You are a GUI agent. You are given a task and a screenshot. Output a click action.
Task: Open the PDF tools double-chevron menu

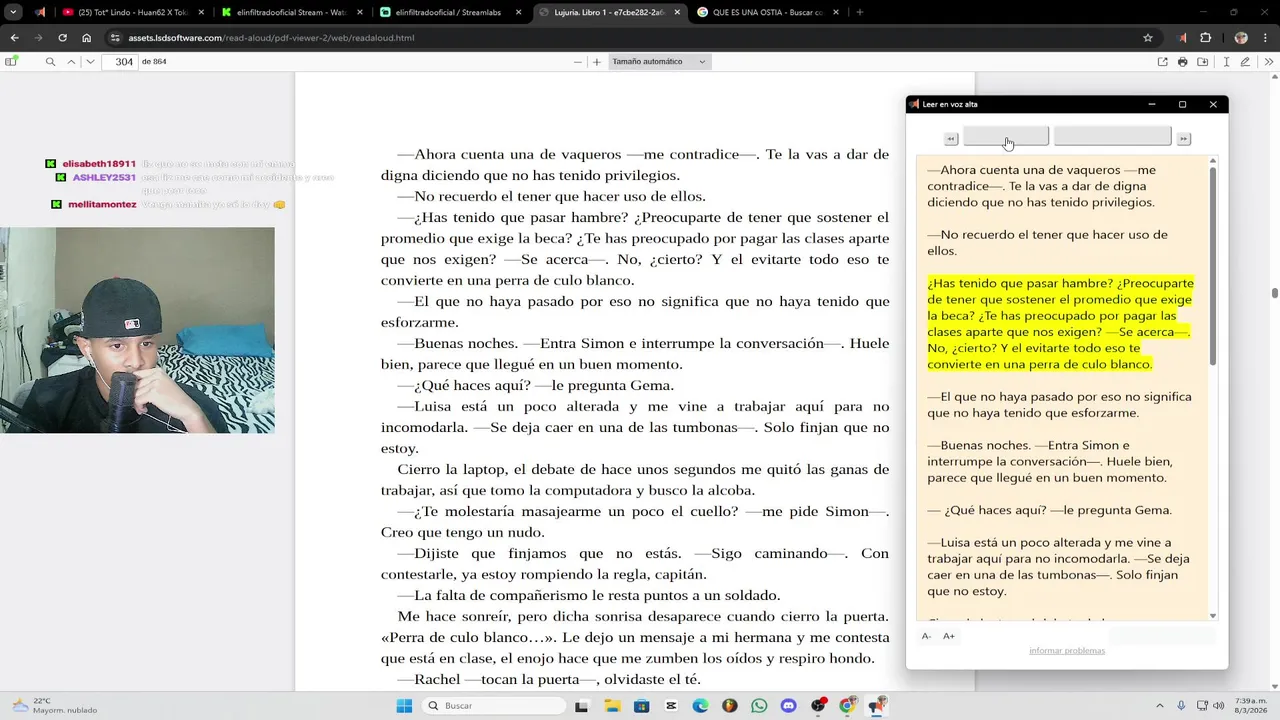[x=1270, y=62]
